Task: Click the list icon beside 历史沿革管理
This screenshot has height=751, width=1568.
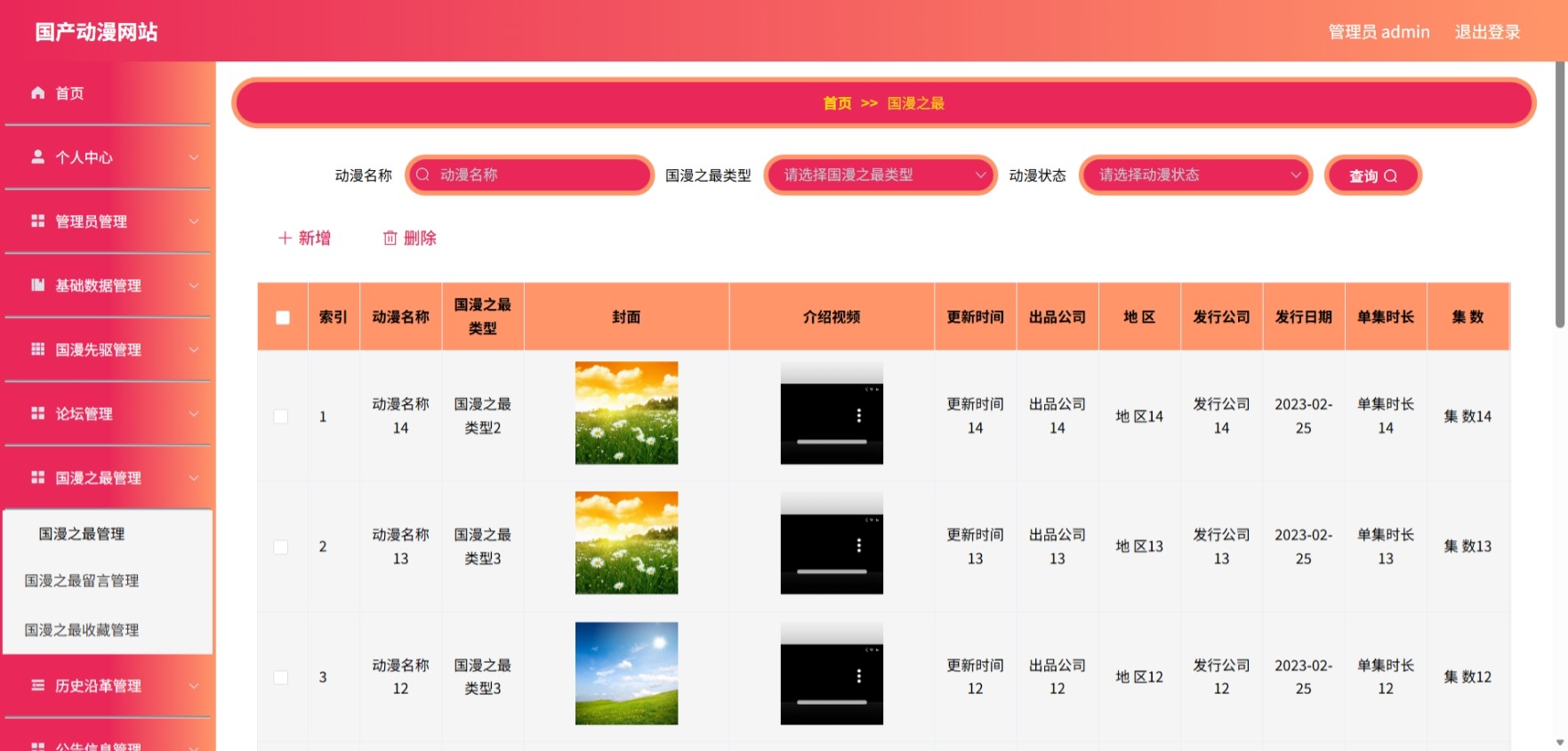Action: tap(37, 685)
